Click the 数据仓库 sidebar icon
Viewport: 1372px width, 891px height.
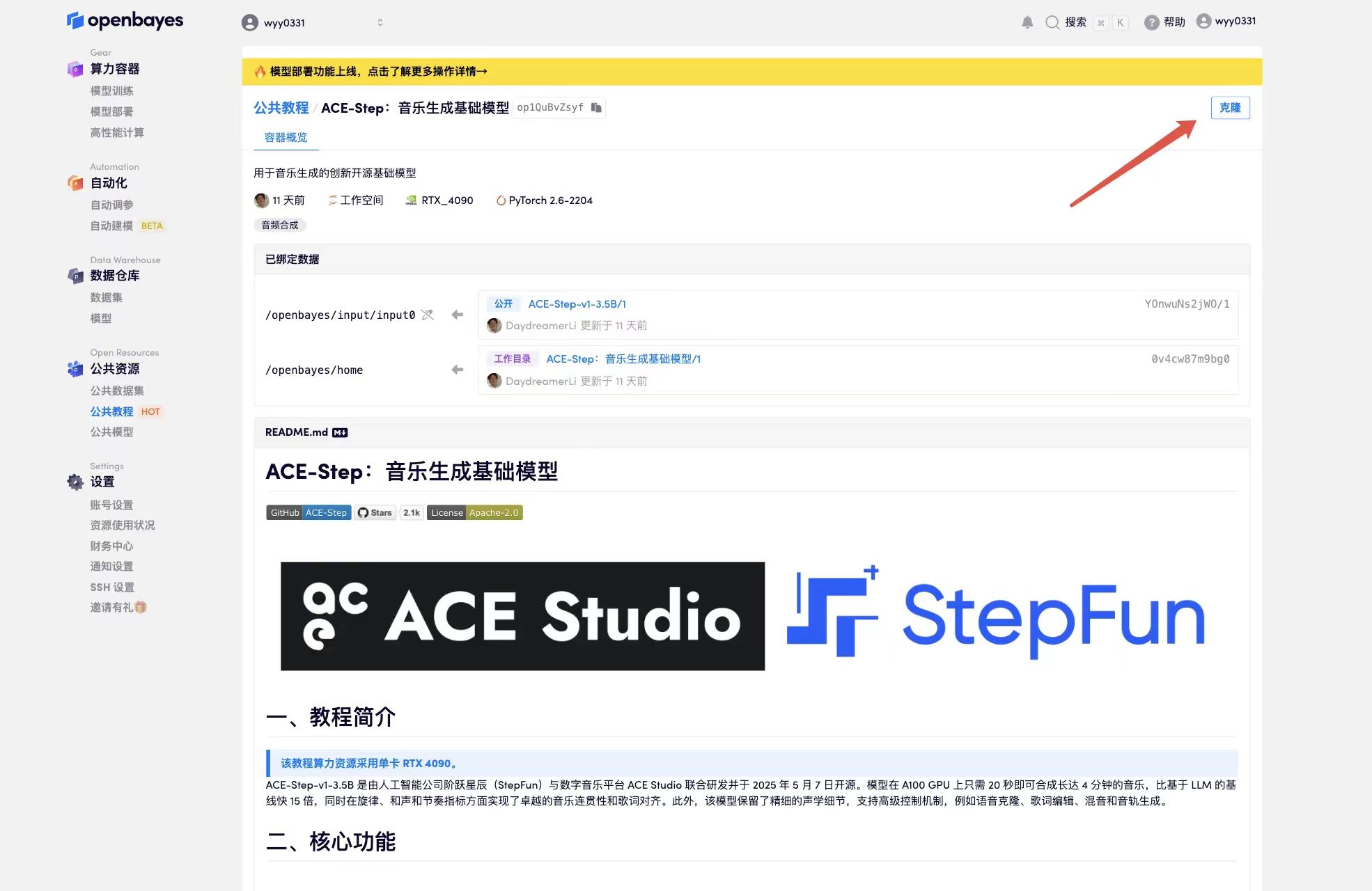(x=75, y=276)
